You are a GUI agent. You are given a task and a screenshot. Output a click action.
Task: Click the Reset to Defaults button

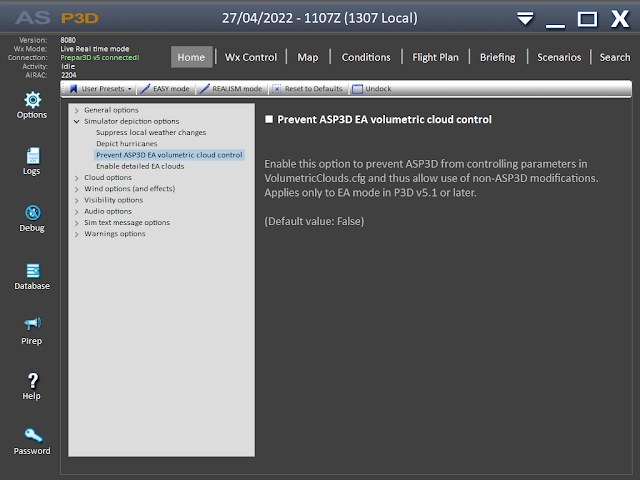[308, 89]
